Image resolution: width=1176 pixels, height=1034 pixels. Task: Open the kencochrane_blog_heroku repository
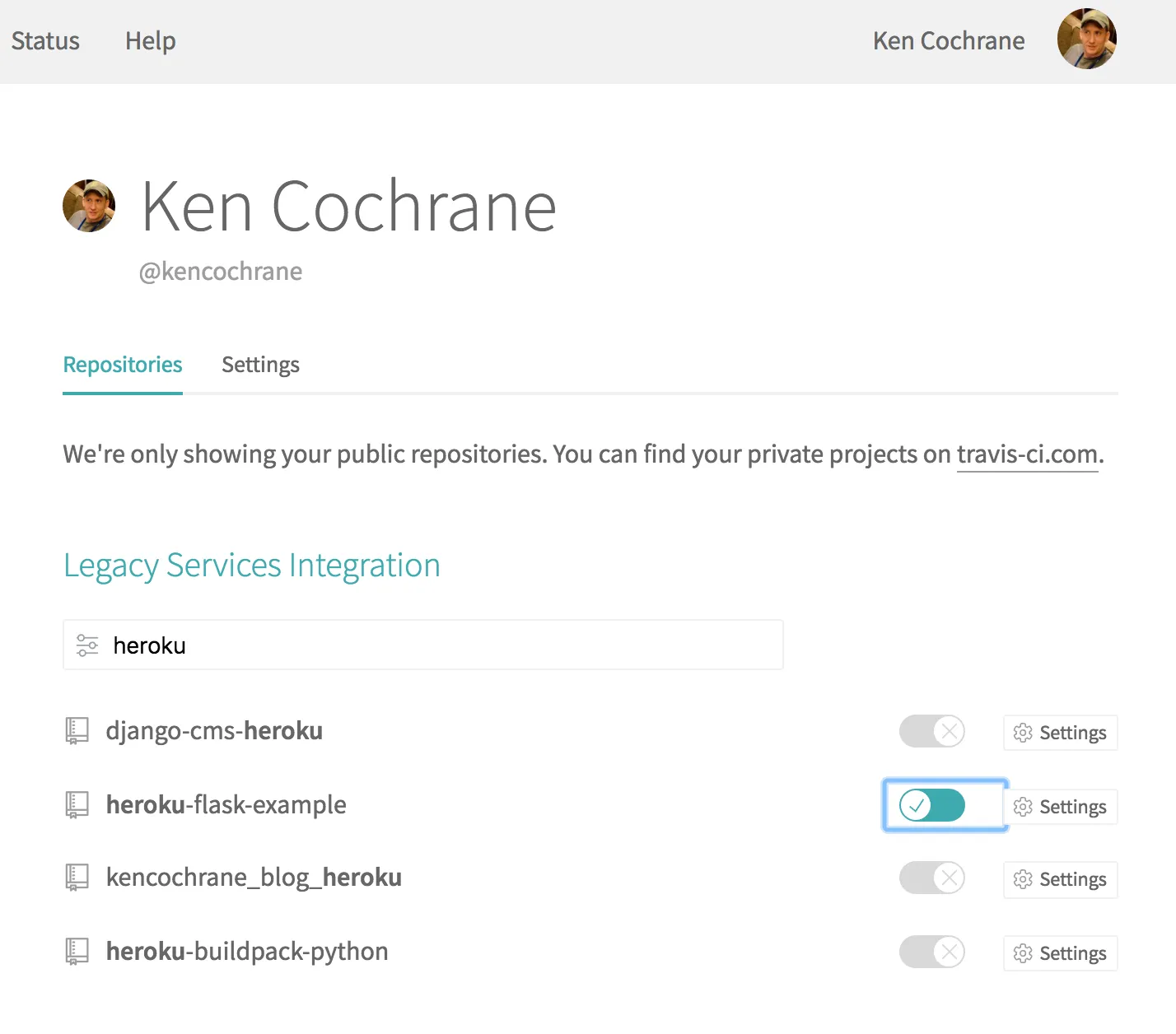click(x=254, y=878)
